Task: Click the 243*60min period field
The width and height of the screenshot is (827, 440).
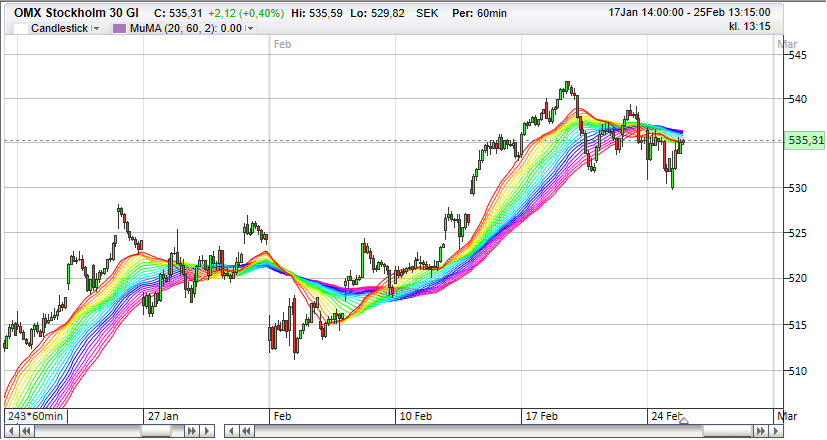Action: pos(36,416)
